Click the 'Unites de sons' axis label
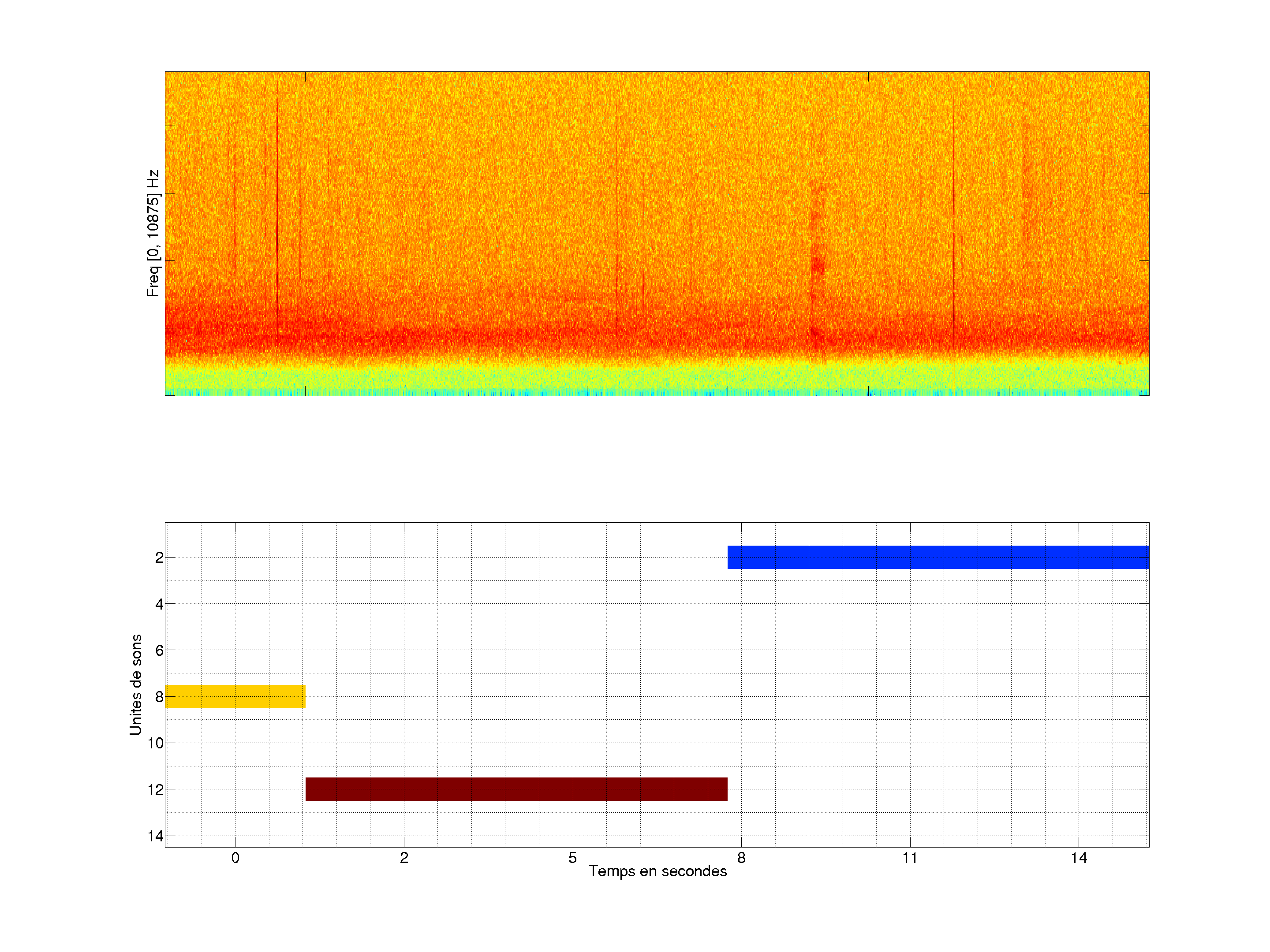 point(135,684)
